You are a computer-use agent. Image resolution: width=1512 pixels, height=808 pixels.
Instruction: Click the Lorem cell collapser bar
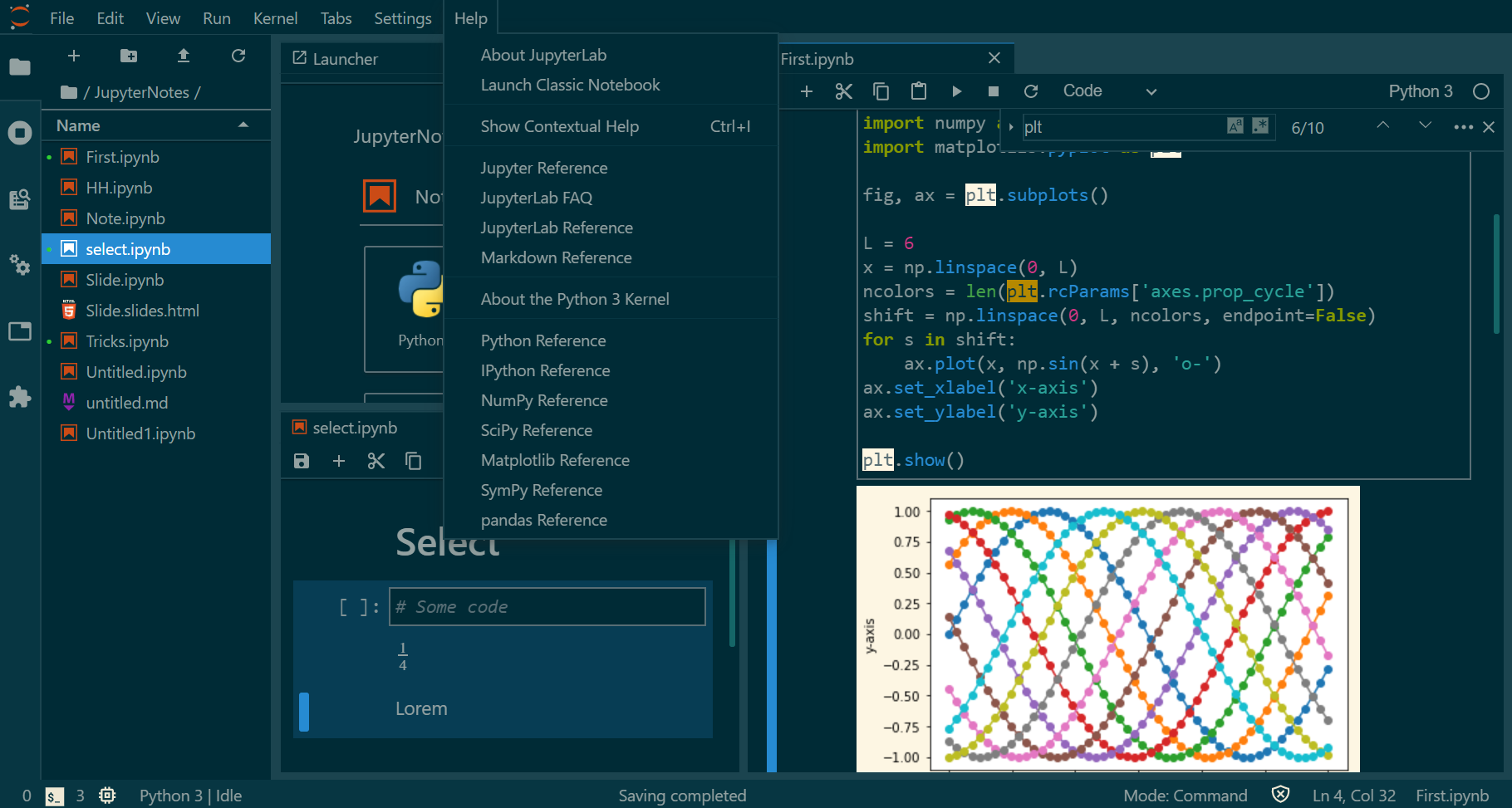(x=304, y=712)
